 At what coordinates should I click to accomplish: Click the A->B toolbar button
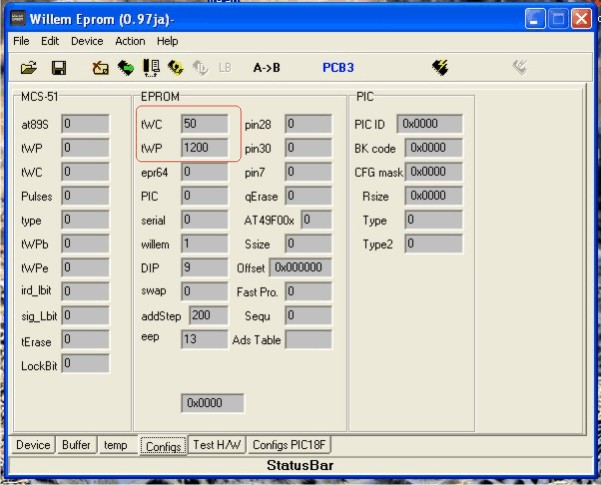click(x=266, y=68)
